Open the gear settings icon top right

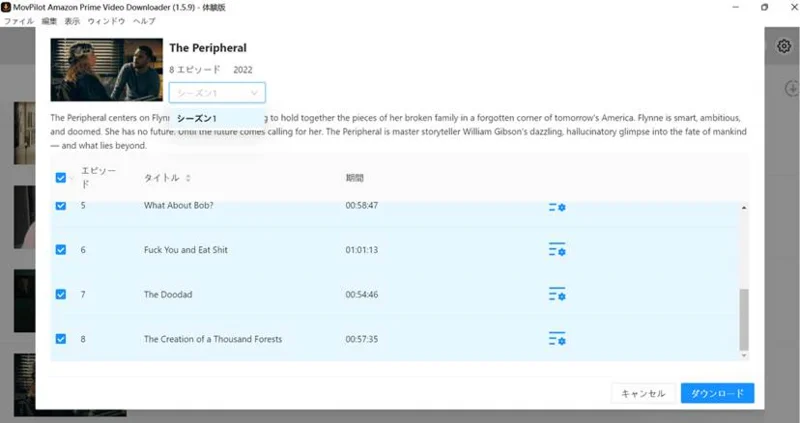click(784, 46)
